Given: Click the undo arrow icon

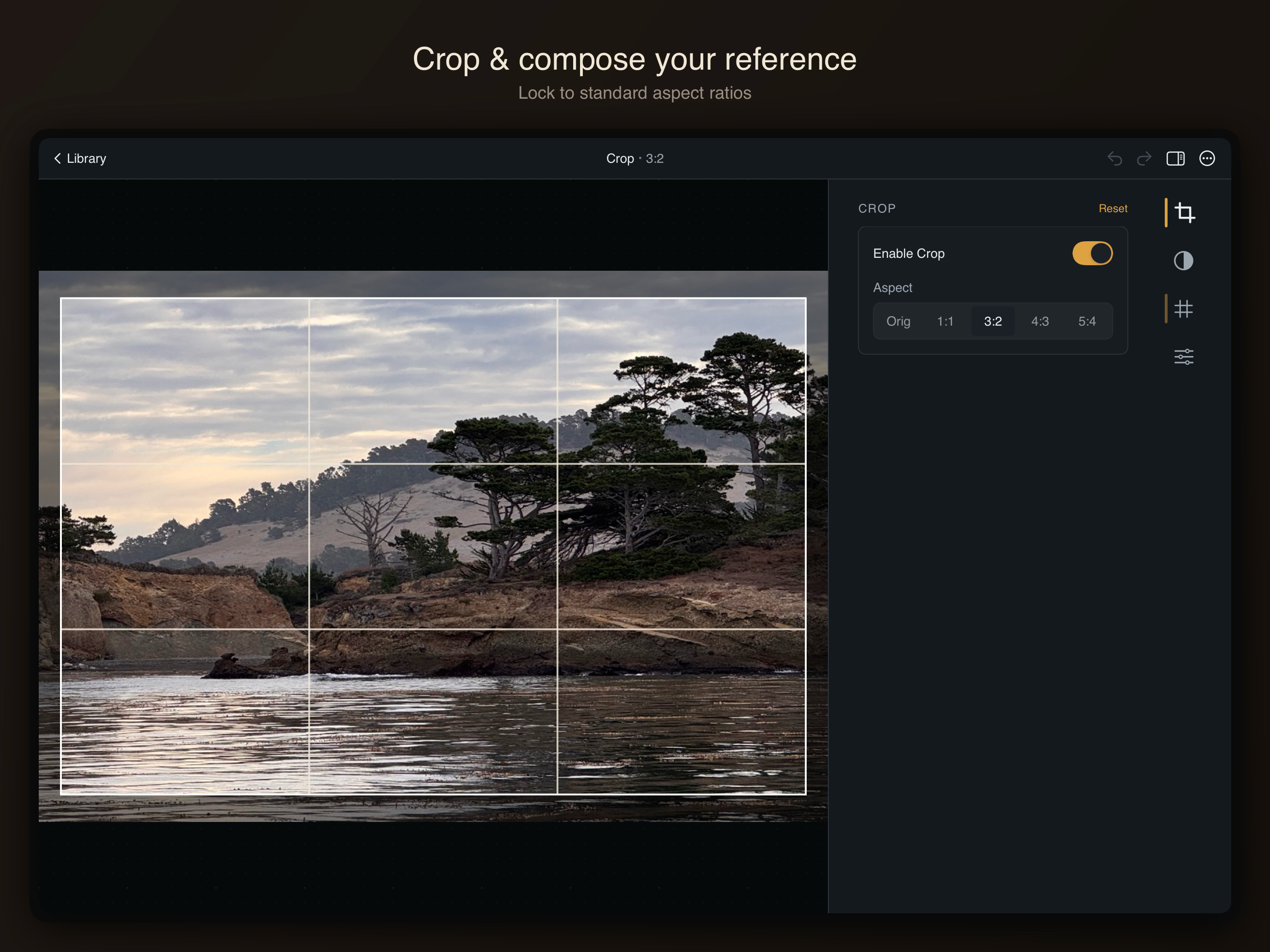Looking at the screenshot, I should click(1114, 158).
